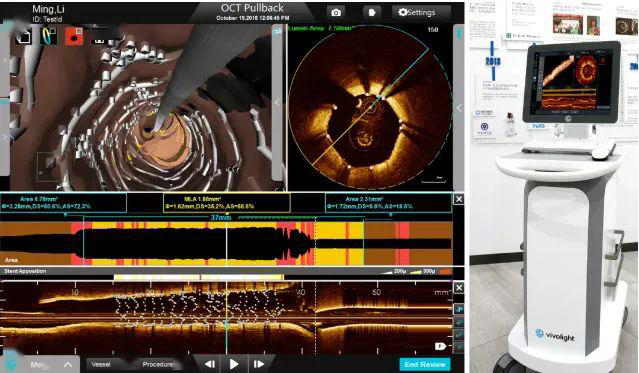The height and width of the screenshot is (373, 639).
Task: Click the bookmark tag icon on L-mode
Action: coord(440,346)
